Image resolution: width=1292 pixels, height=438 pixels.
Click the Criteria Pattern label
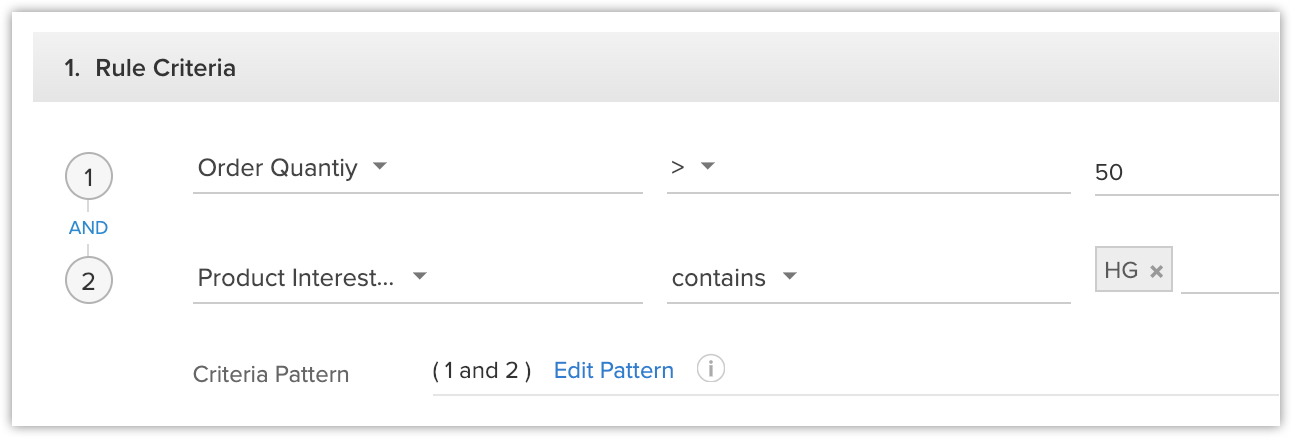pyautogui.click(x=271, y=375)
